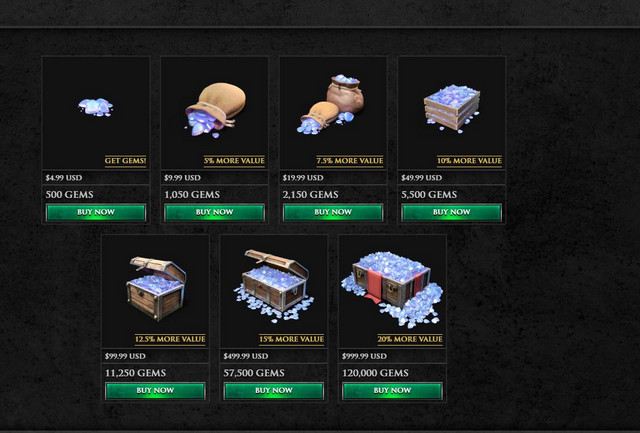
Task: Click the 5% MORE VALUE banner
Action: [x=234, y=161]
